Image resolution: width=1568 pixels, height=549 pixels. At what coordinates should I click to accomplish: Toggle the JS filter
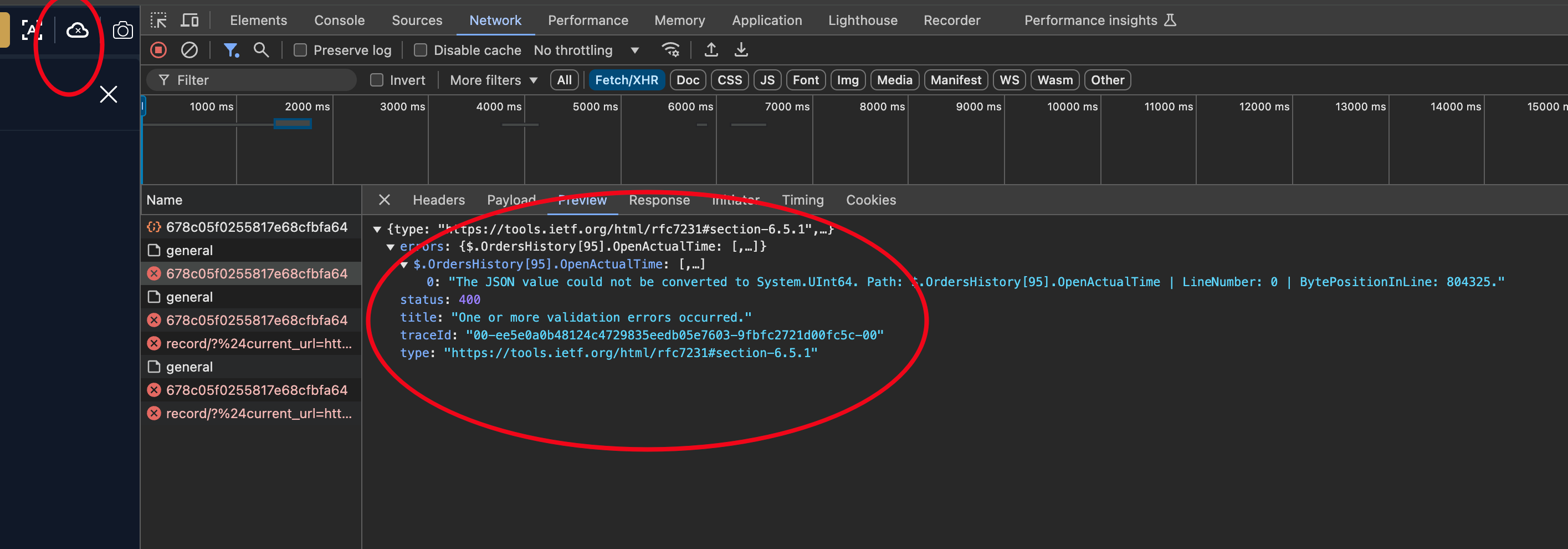[767, 80]
